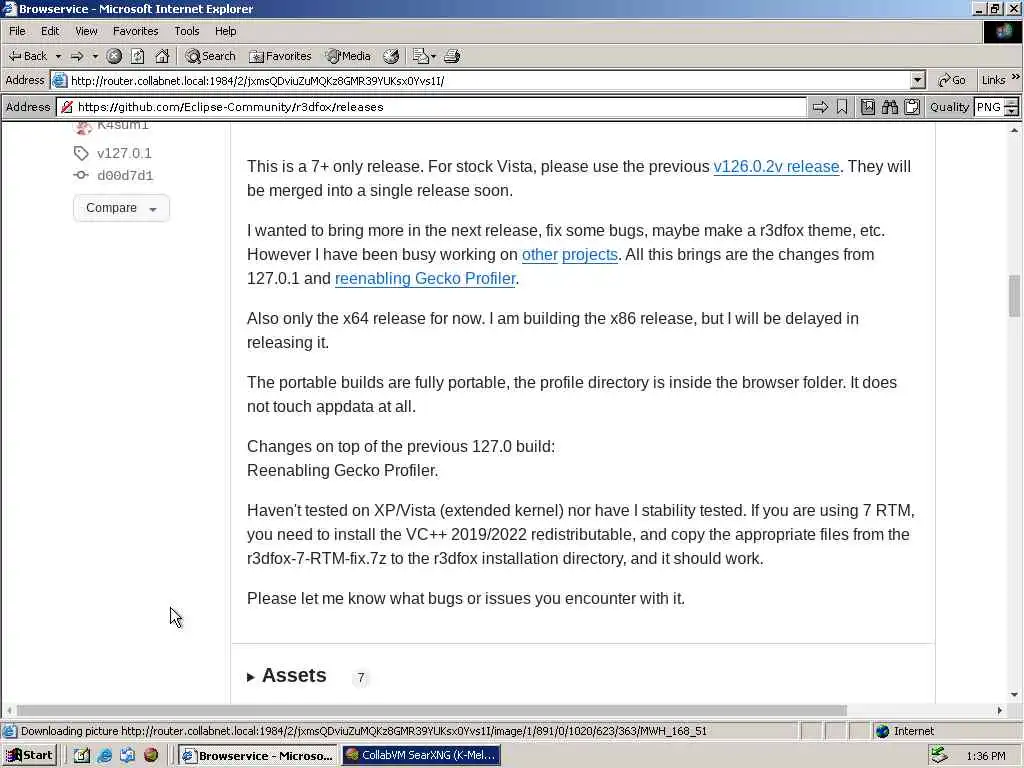Open the Browservice bookmarks page icon
Viewport: 1024px width, 768px height.
pyautogui.click(x=868, y=107)
